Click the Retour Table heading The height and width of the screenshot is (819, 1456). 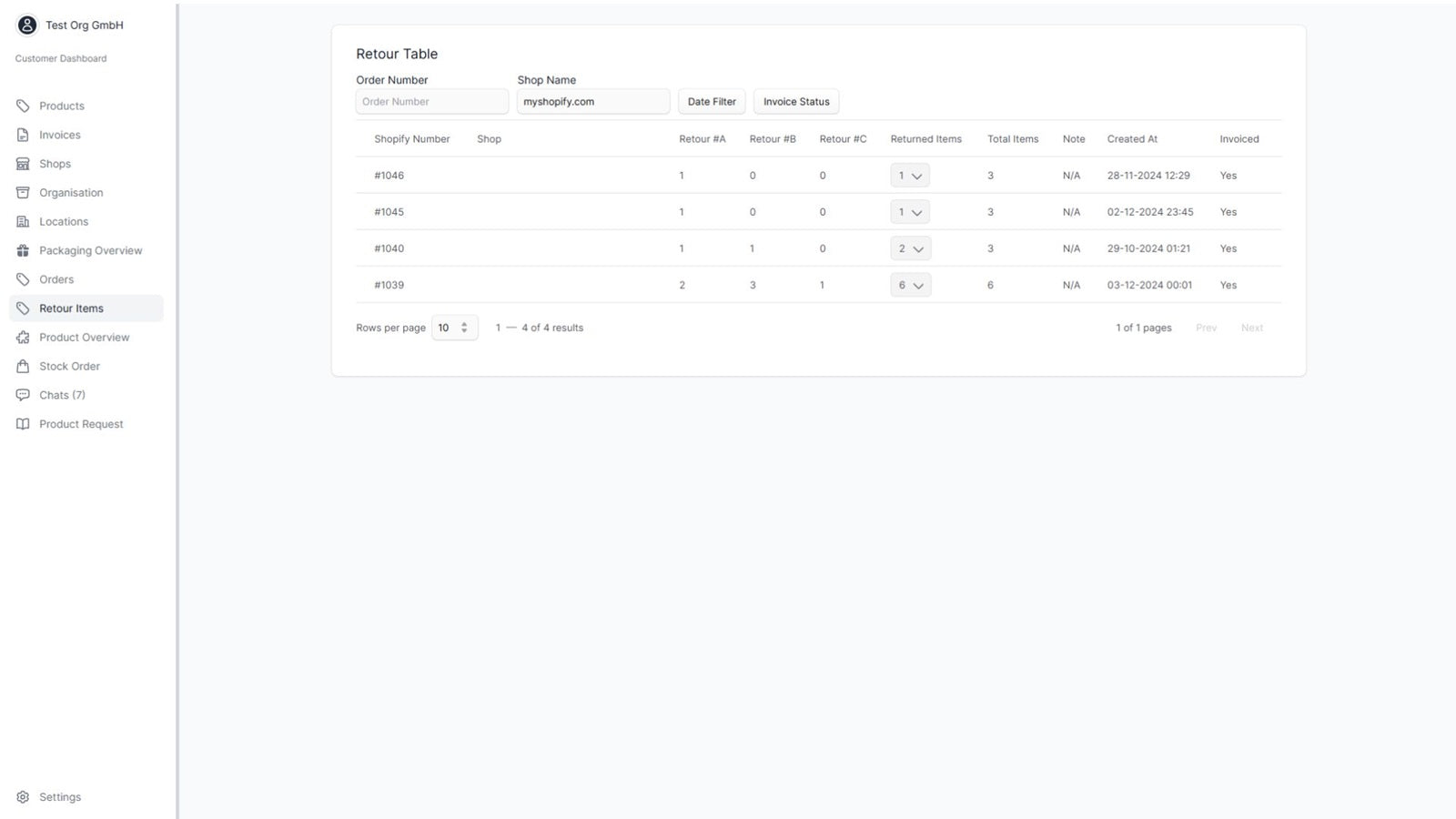tap(397, 54)
